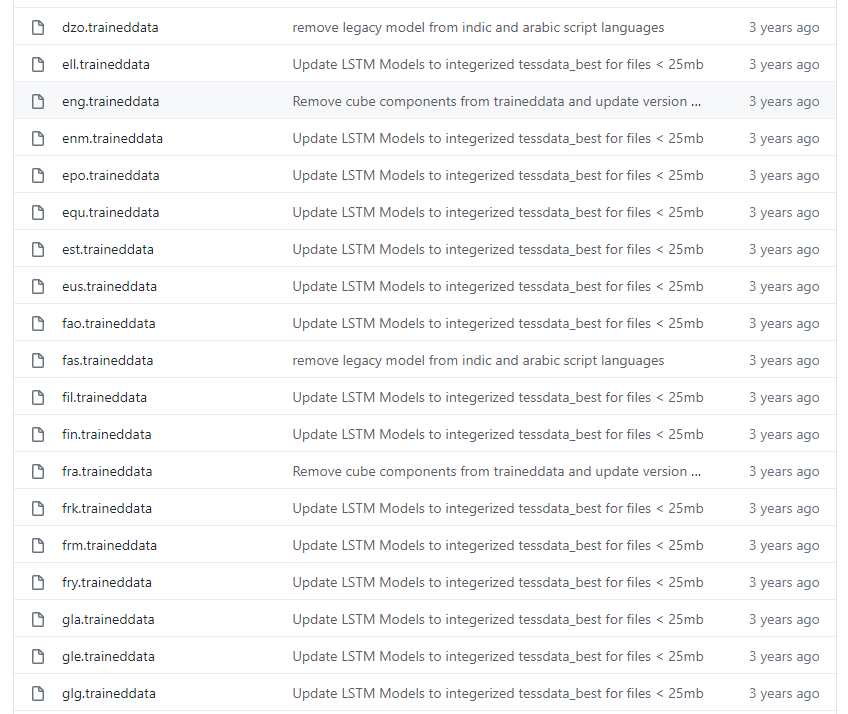Click the file icon beside gle.traineddata

pyautogui.click(x=38, y=656)
